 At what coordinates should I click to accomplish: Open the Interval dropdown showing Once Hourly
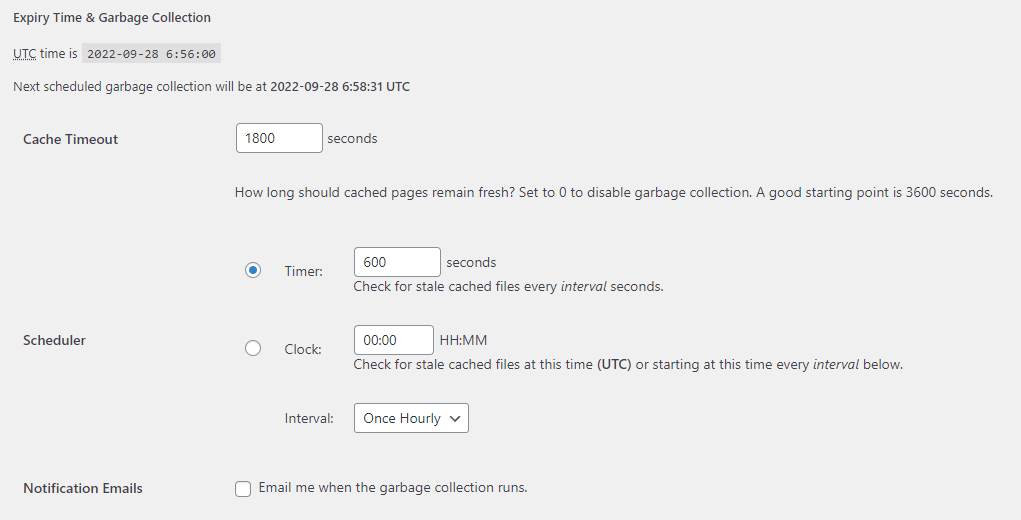[411, 418]
